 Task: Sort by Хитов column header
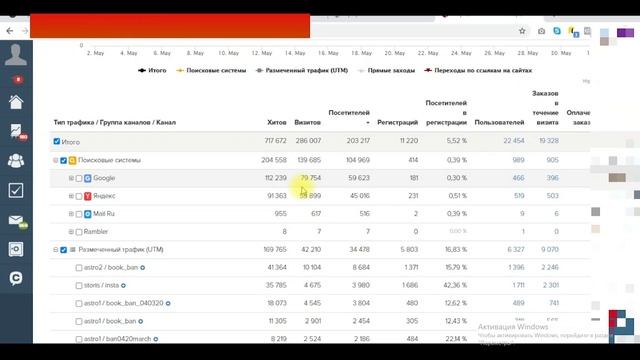point(277,122)
